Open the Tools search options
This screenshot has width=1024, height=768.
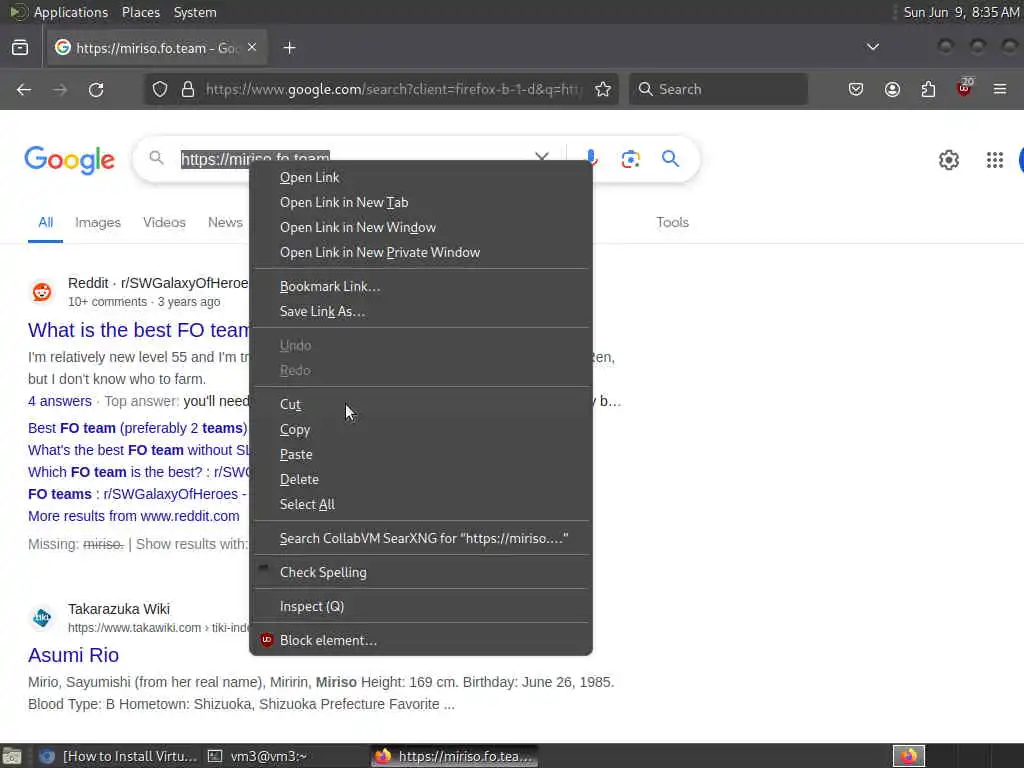click(672, 223)
